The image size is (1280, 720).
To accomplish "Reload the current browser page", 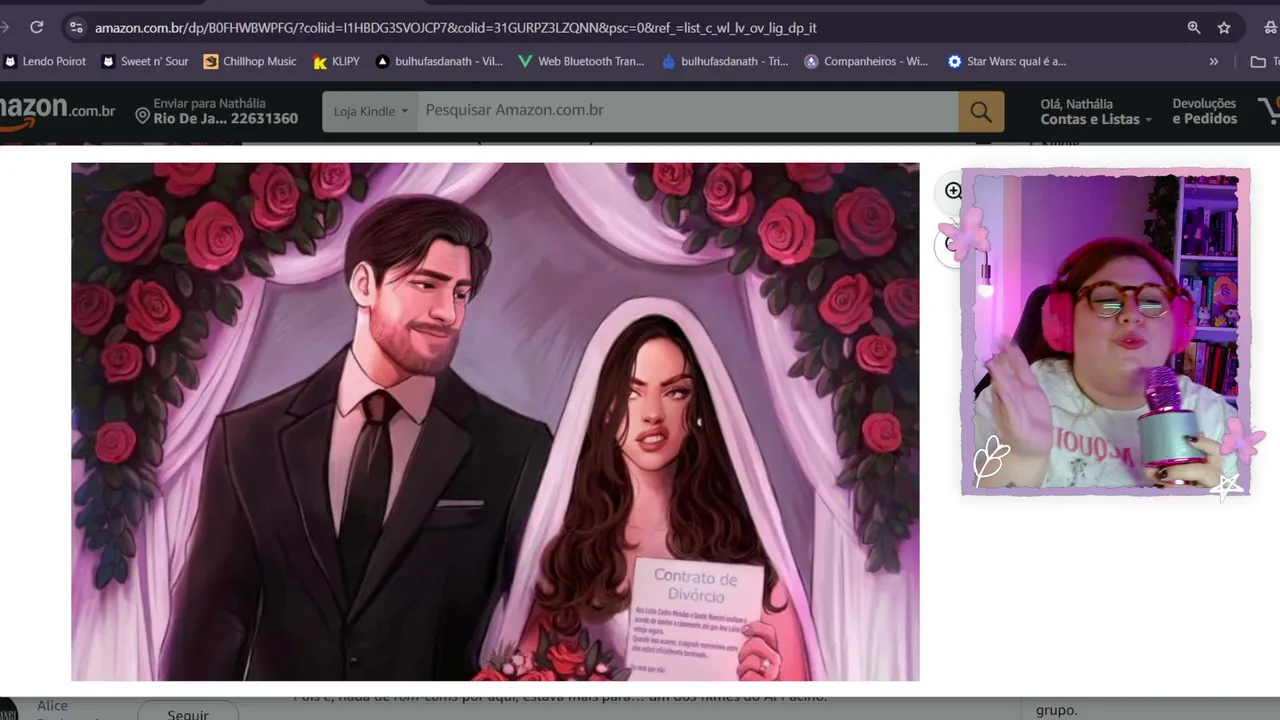I will click(37, 28).
